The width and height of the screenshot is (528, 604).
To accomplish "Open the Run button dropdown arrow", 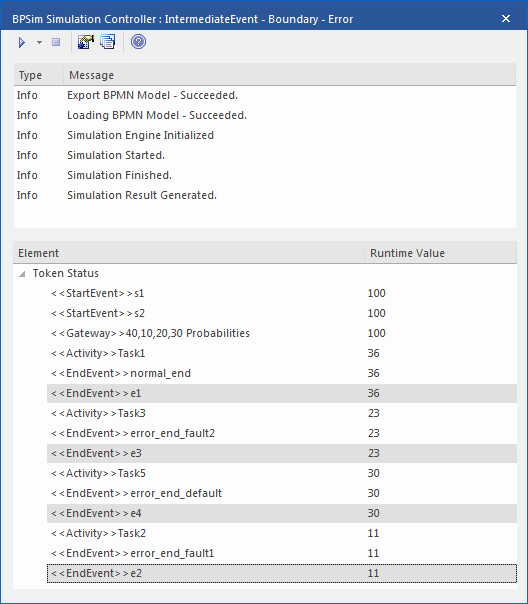I will coord(39,42).
